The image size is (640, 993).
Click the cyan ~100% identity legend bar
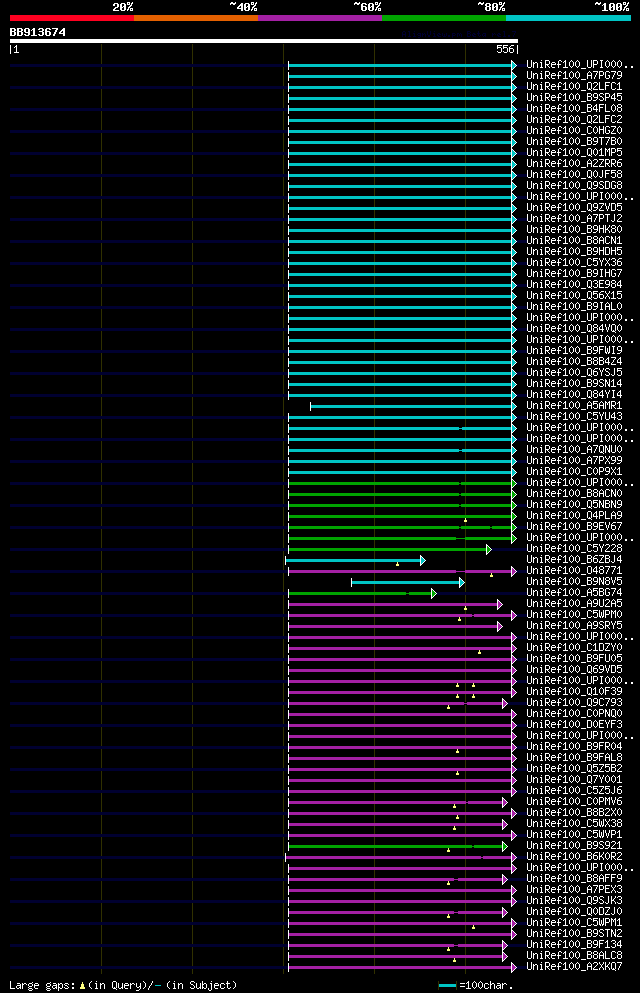click(568, 18)
